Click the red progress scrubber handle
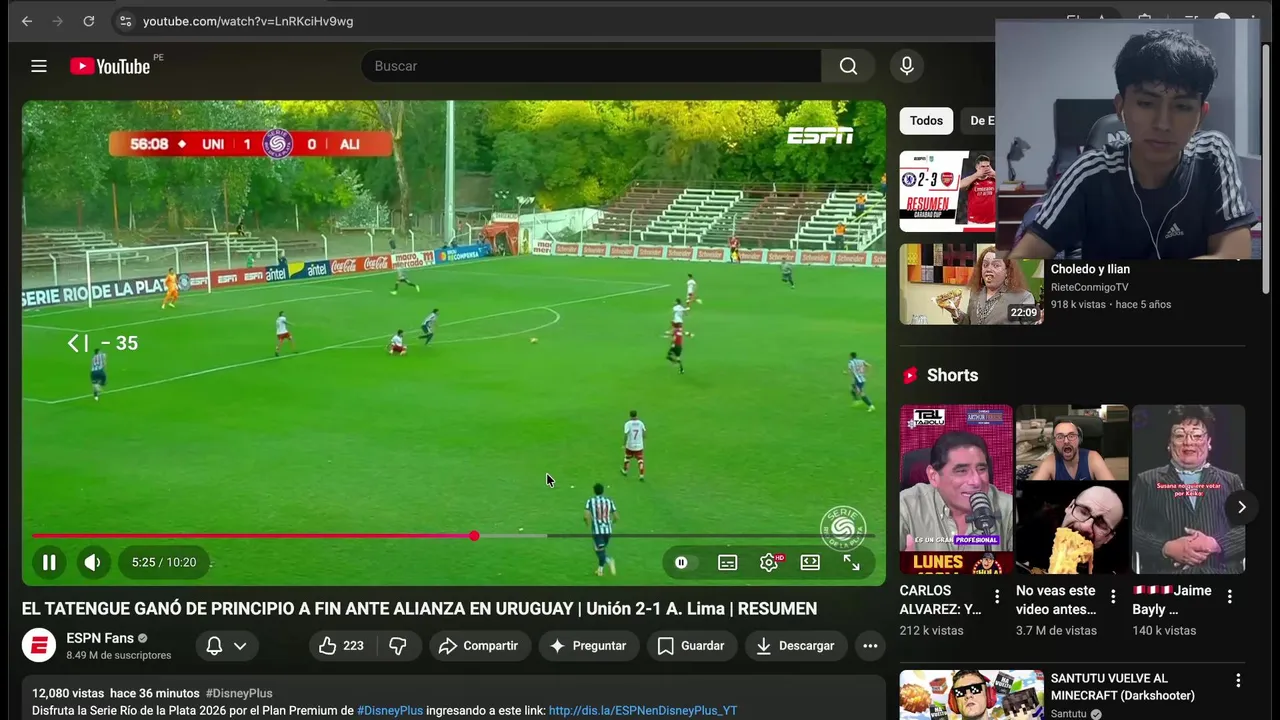Image resolution: width=1280 pixels, height=720 pixels. point(474,536)
